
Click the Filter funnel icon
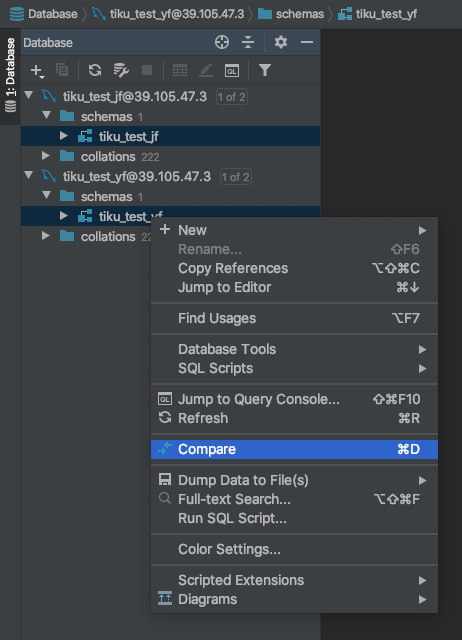coord(265,70)
